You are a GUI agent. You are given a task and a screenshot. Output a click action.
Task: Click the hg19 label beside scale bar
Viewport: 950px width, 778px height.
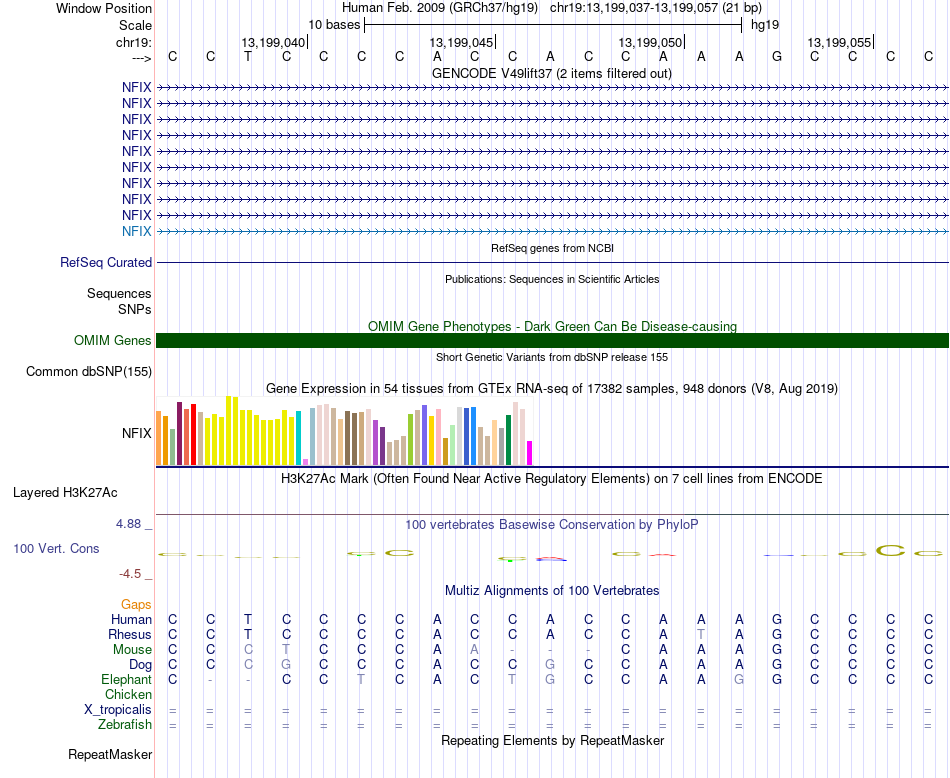click(x=765, y=25)
